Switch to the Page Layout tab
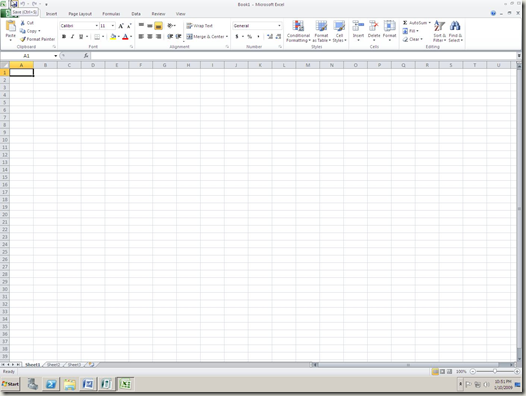The height and width of the screenshot is (396, 526). click(x=80, y=14)
